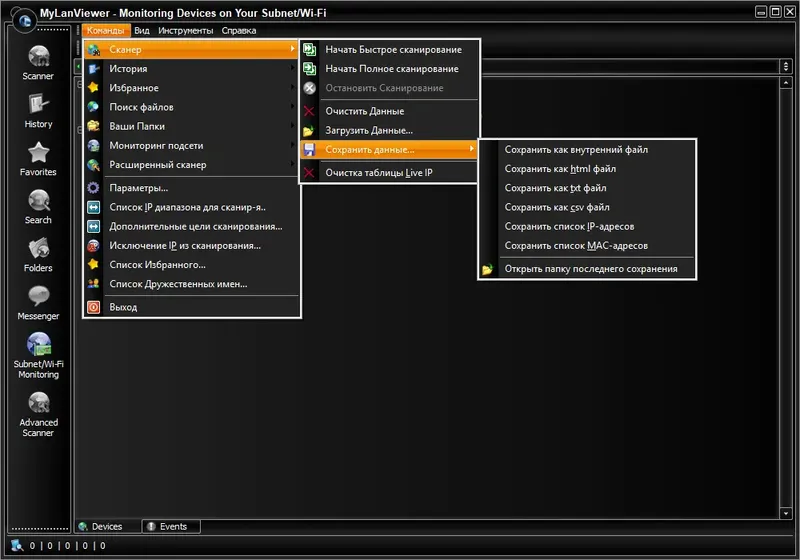Expand the Поиск файлов submenu
The height and width of the screenshot is (560, 800).
(x=191, y=107)
